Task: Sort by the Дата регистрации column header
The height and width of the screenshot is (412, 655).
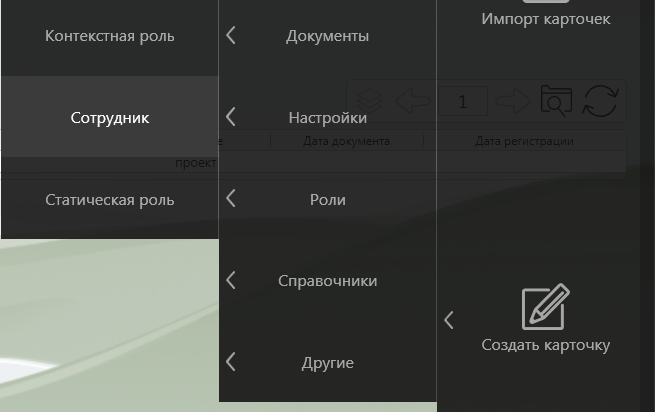Action: [x=524, y=141]
